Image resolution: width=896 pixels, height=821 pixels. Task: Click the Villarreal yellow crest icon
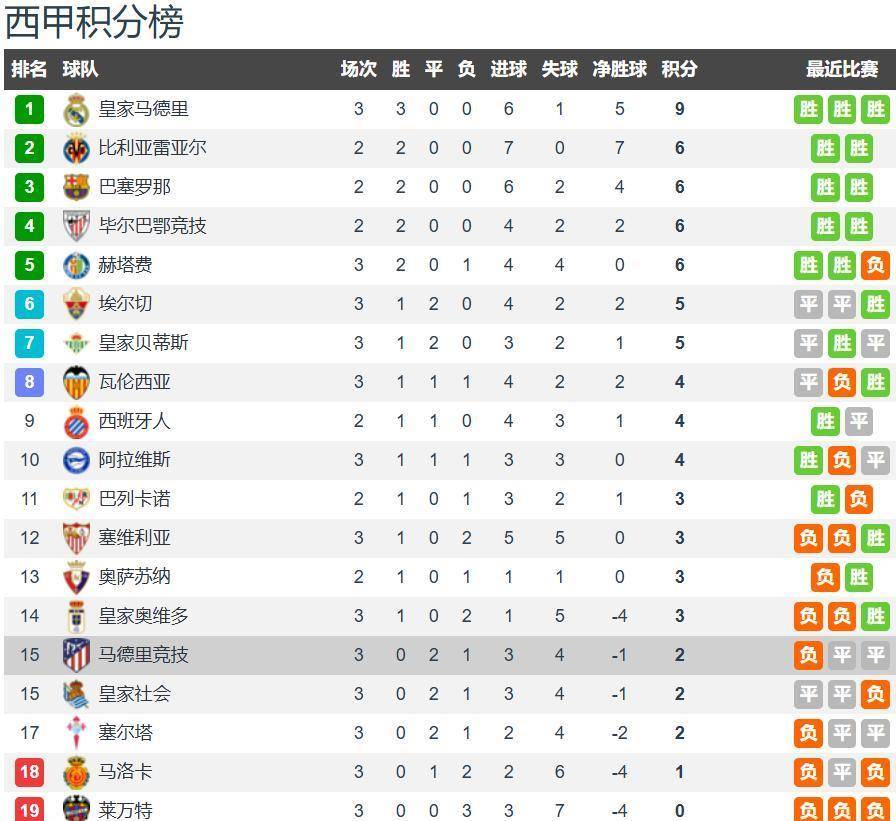coord(76,148)
